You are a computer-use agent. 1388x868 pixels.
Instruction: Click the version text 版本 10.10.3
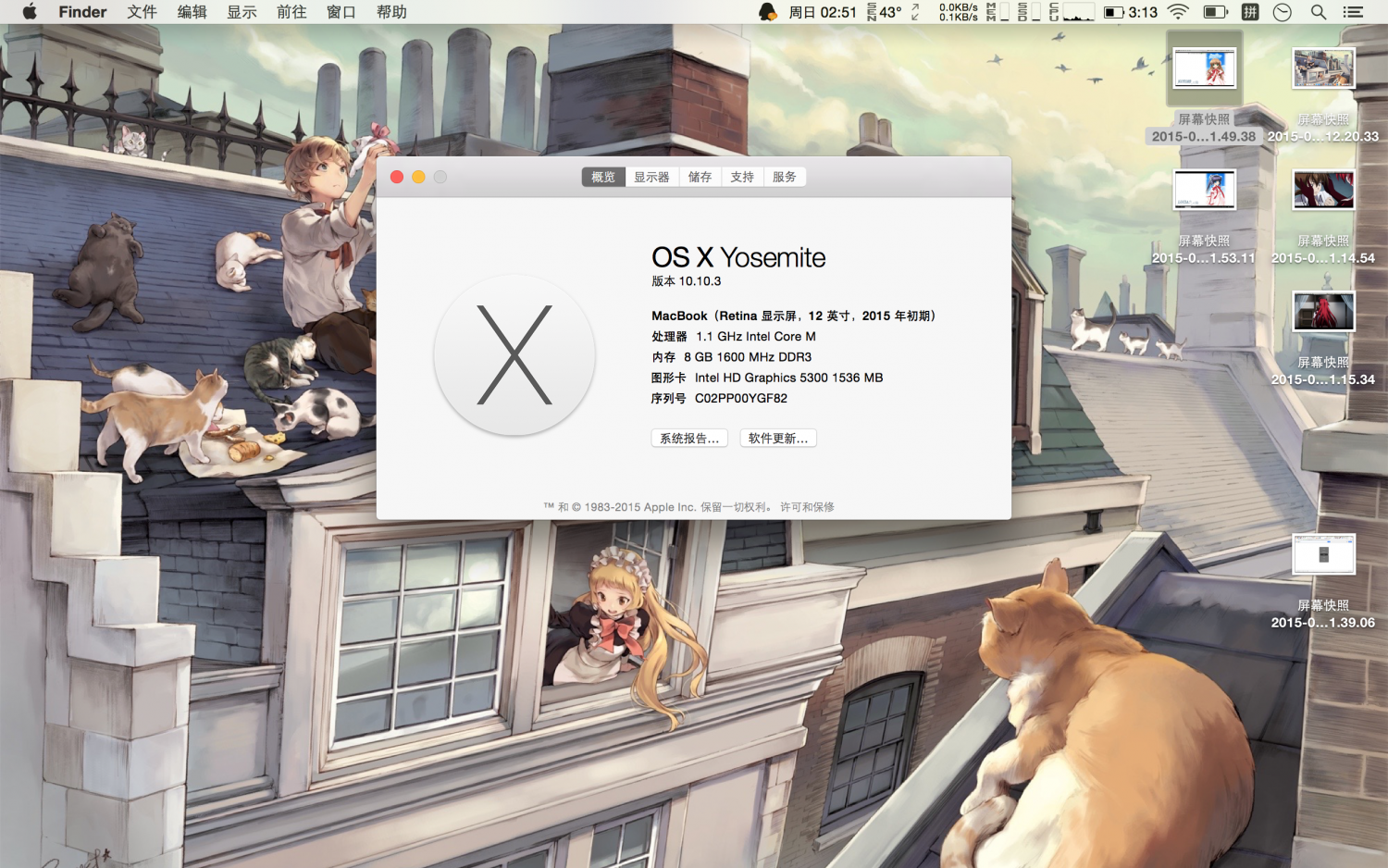pos(686,281)
